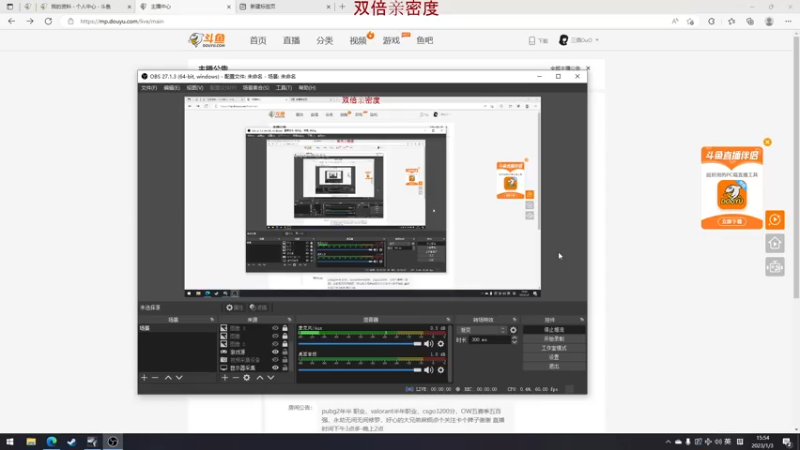Go back in the browser
The width and height of the screenshot is (800, 450).
point(11,21)
